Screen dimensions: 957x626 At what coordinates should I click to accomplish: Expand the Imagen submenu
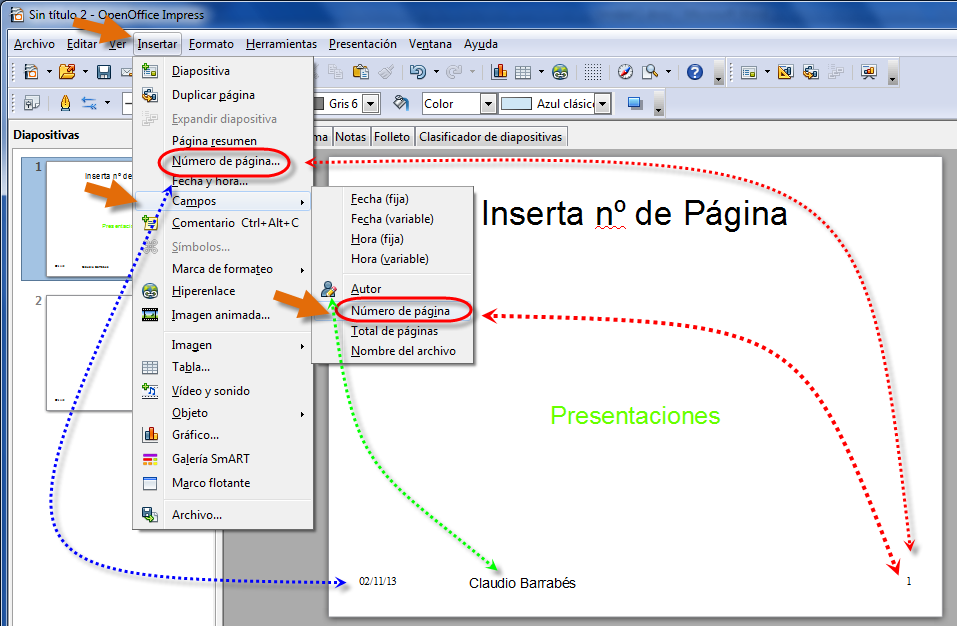[x=302, y=346]
